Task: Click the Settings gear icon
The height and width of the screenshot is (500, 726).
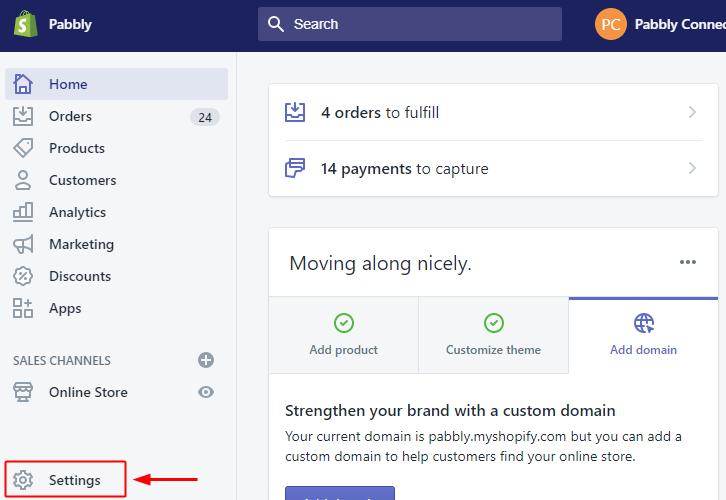Action: pos(24,480)
